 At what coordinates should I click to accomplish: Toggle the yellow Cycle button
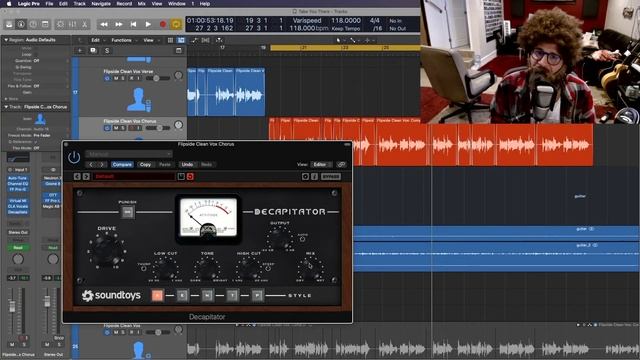tap(176, 24)
